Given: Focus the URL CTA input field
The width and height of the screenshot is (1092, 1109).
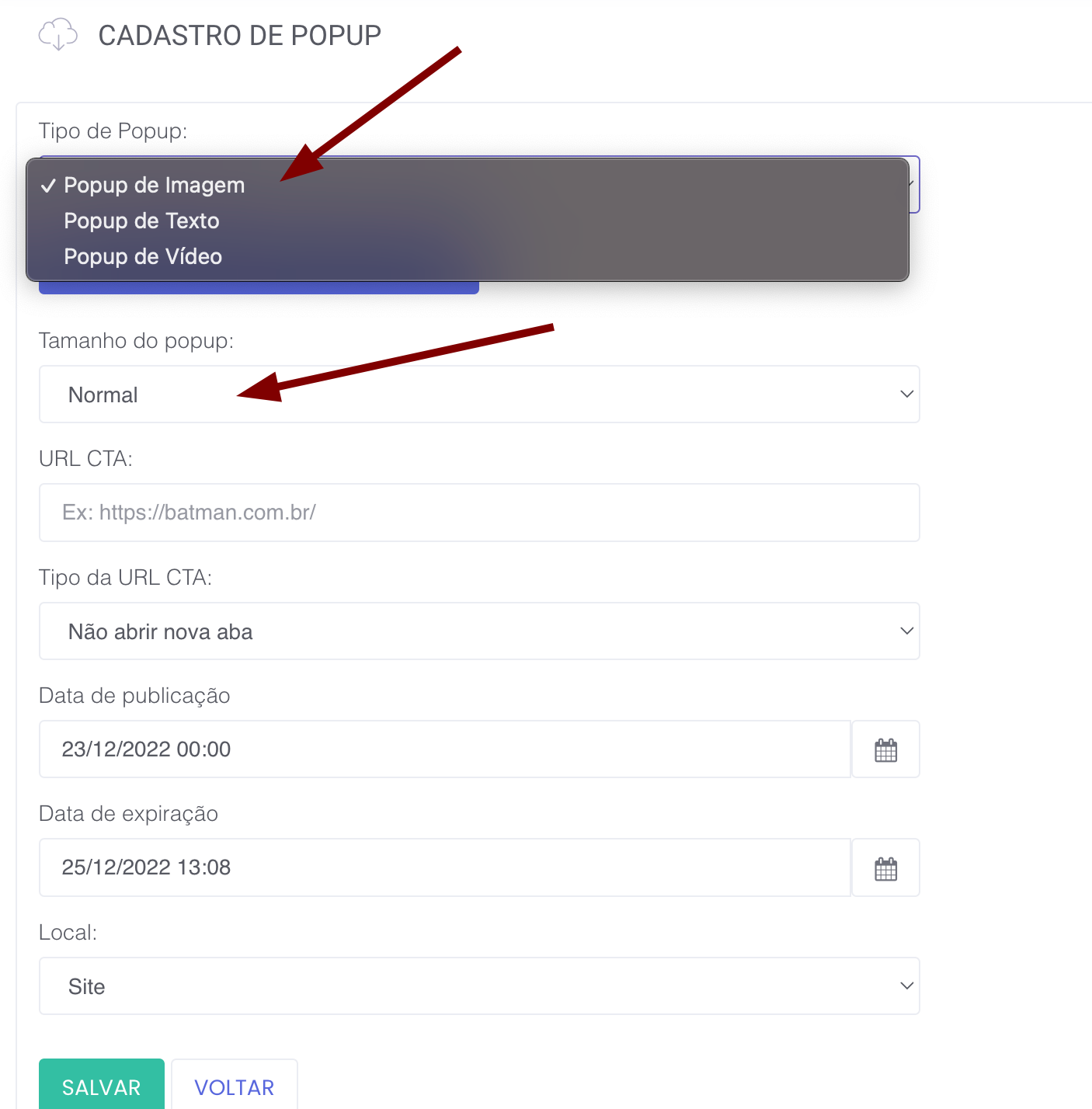Looking at the screenshot, I should 479,513.
